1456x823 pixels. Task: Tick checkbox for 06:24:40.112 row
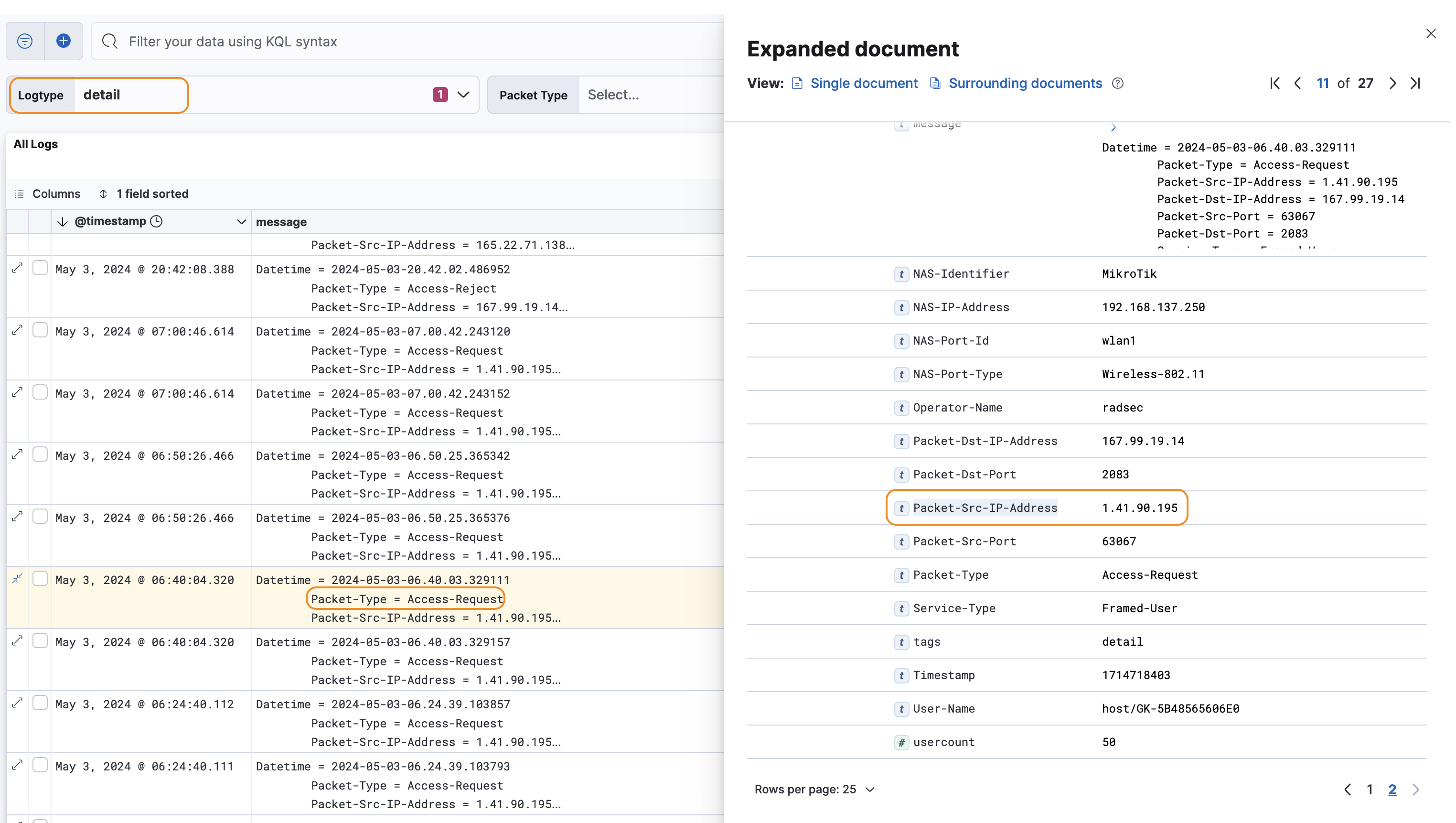(x=40, y=703)
